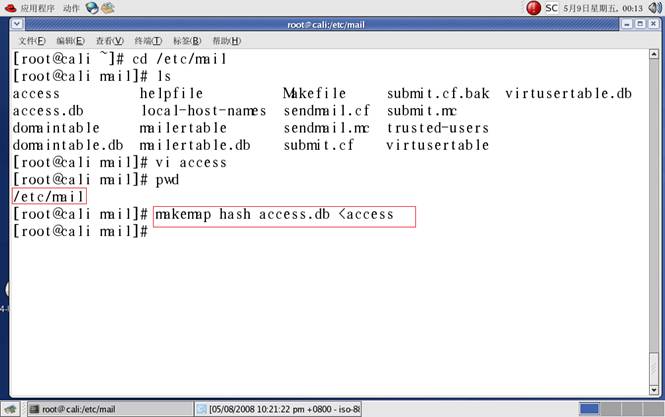This screenshot has width=665, height=417.
Task: Select the first workspace in workspace switcher
Action: click(591, 409)
